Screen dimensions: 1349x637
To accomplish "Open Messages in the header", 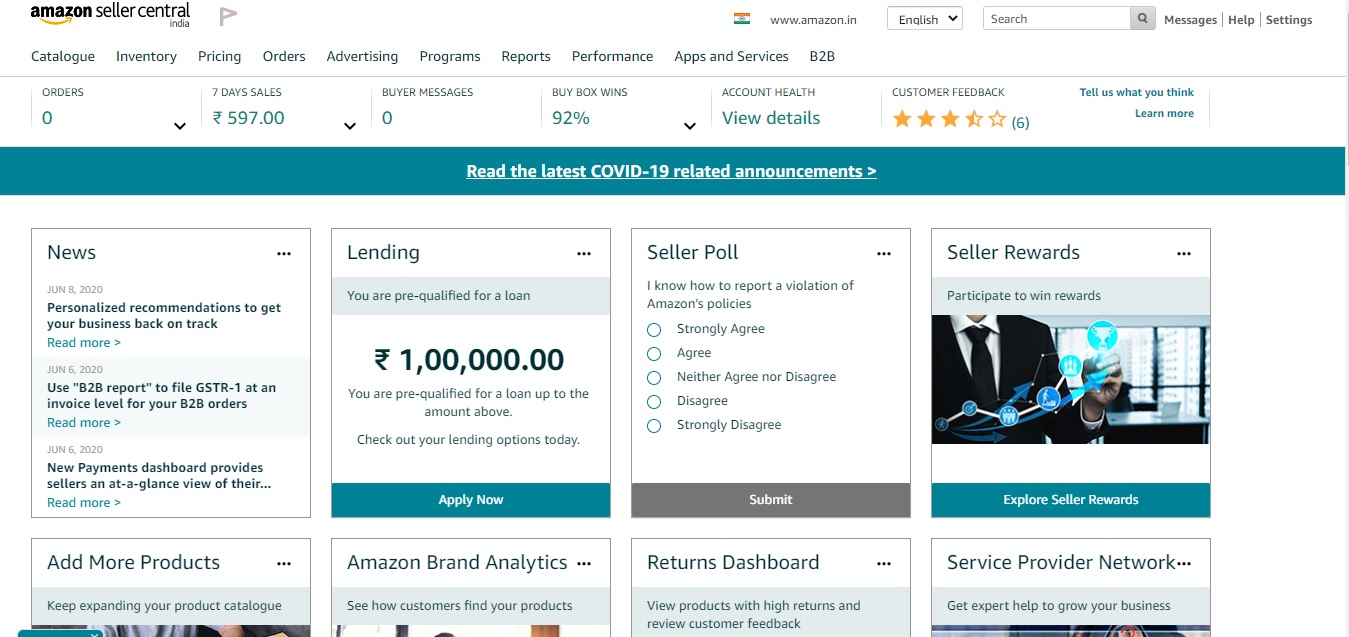I will pos(1190,20).
